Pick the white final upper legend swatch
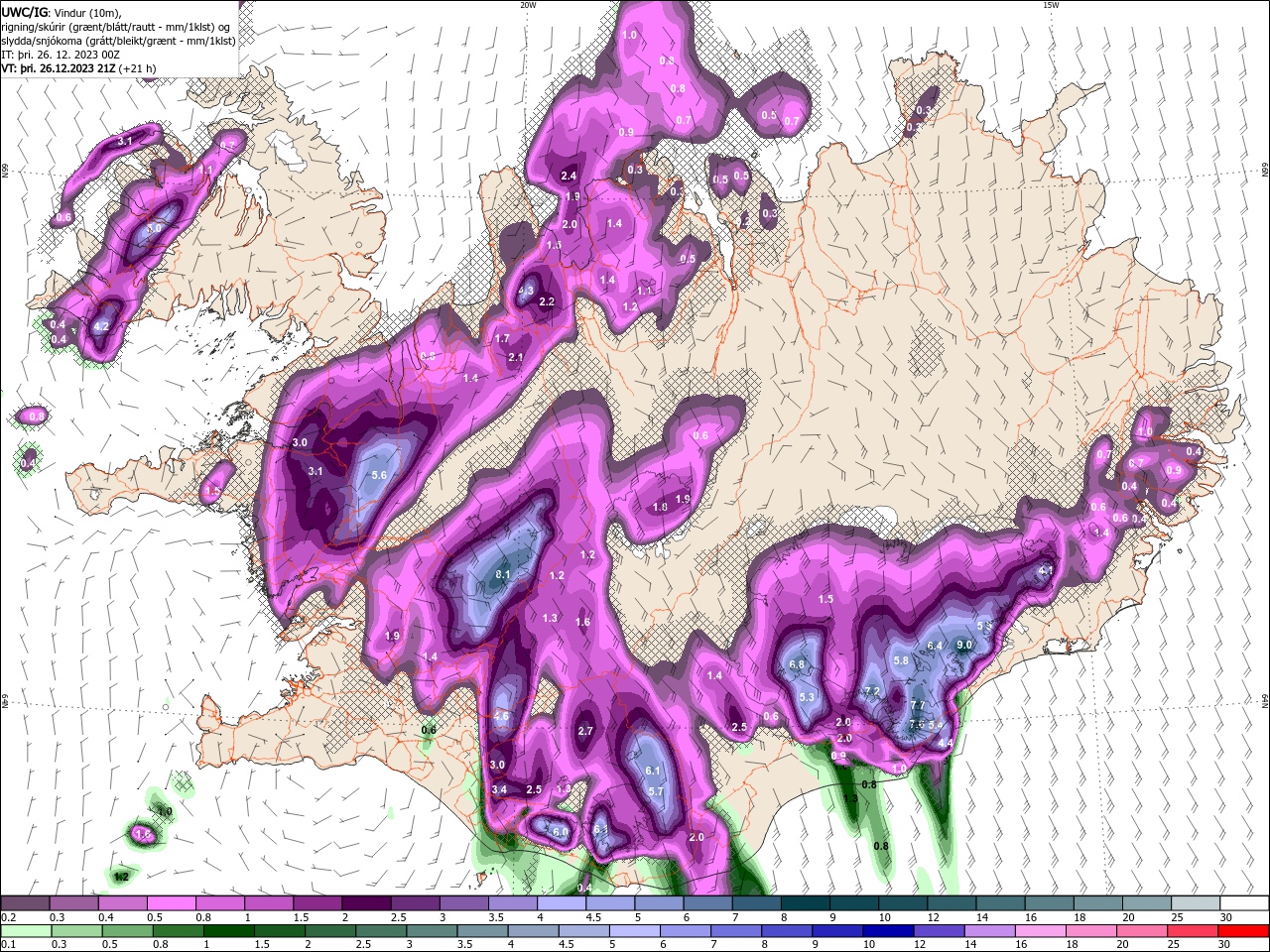1270x952 pixels. 1243,903
